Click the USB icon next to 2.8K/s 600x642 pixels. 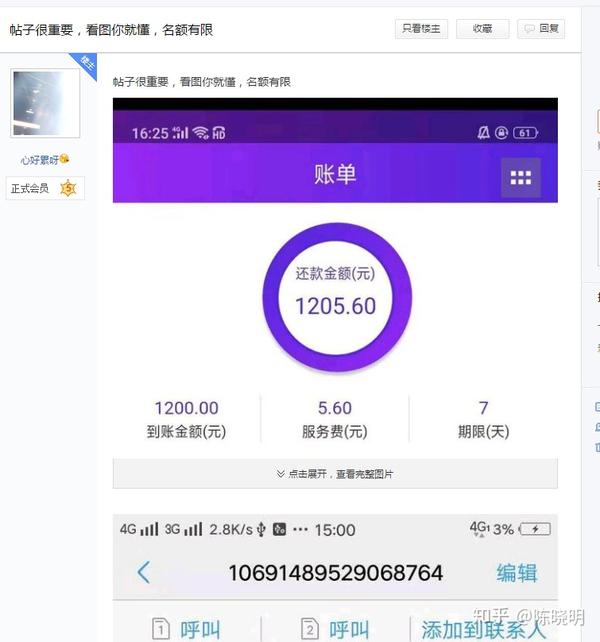[x=261, y=529]
